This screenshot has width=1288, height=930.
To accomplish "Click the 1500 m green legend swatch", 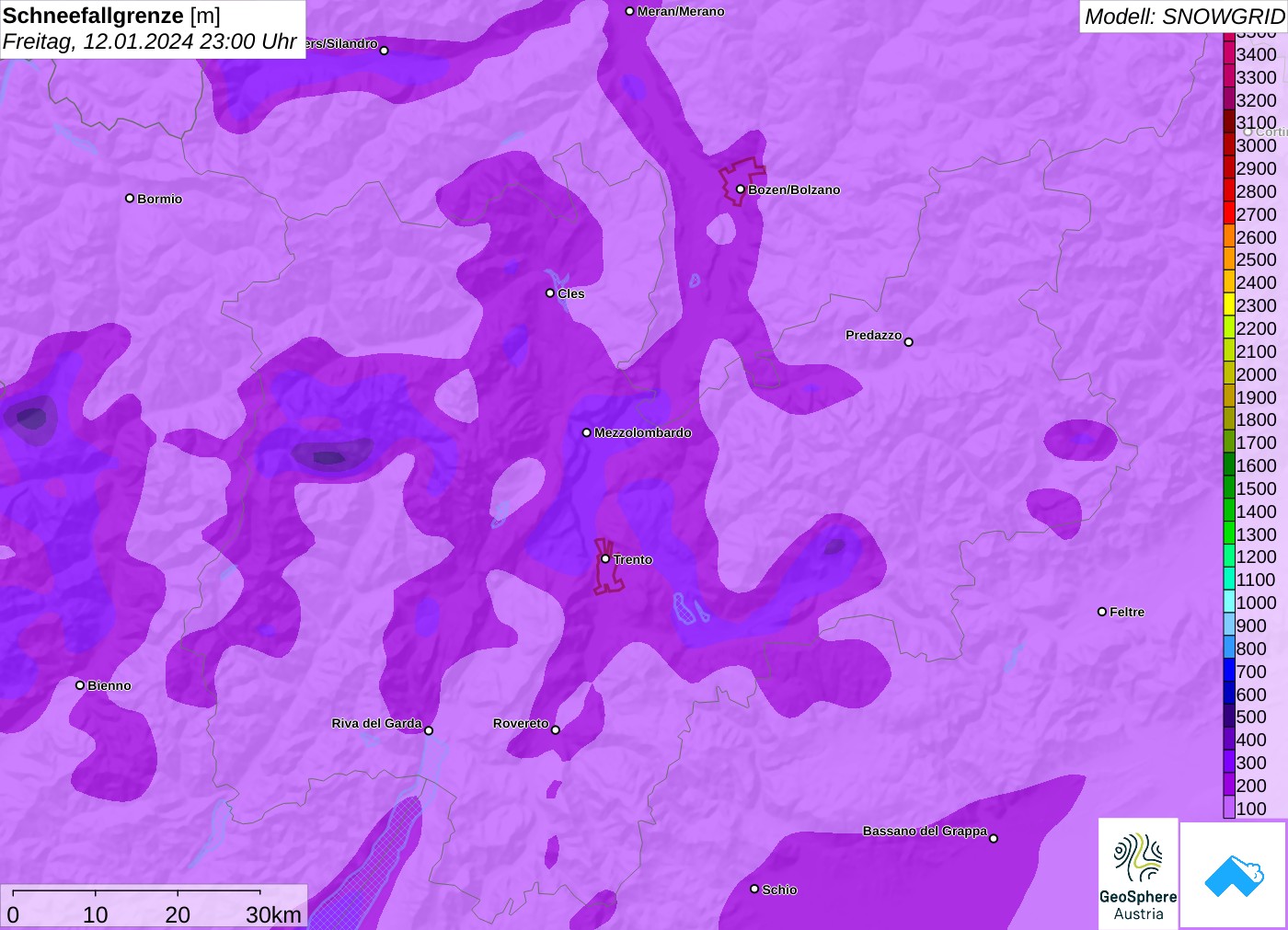I will [1229, 488].
